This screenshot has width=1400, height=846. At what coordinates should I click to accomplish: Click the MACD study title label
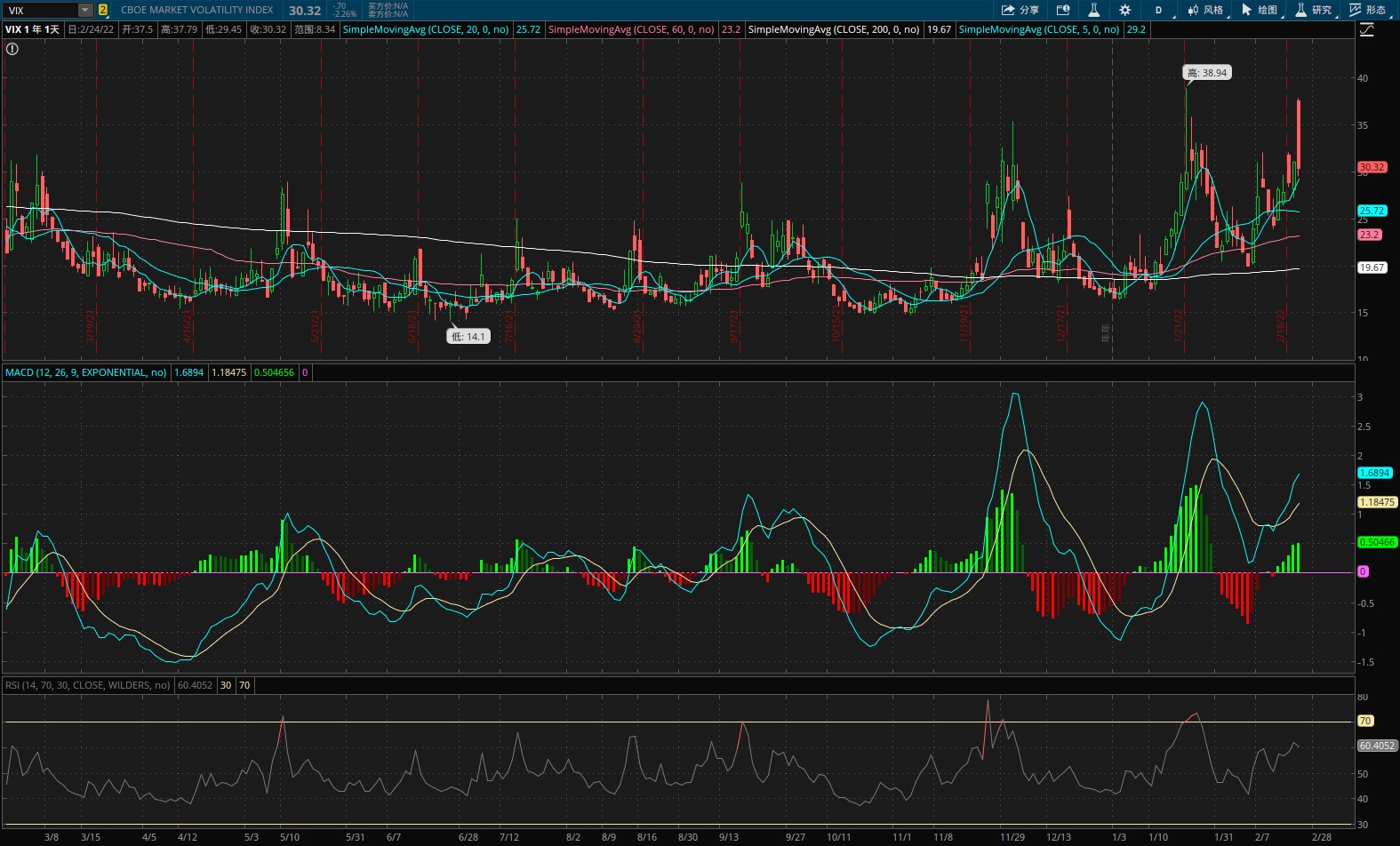[x=86, y=372]
